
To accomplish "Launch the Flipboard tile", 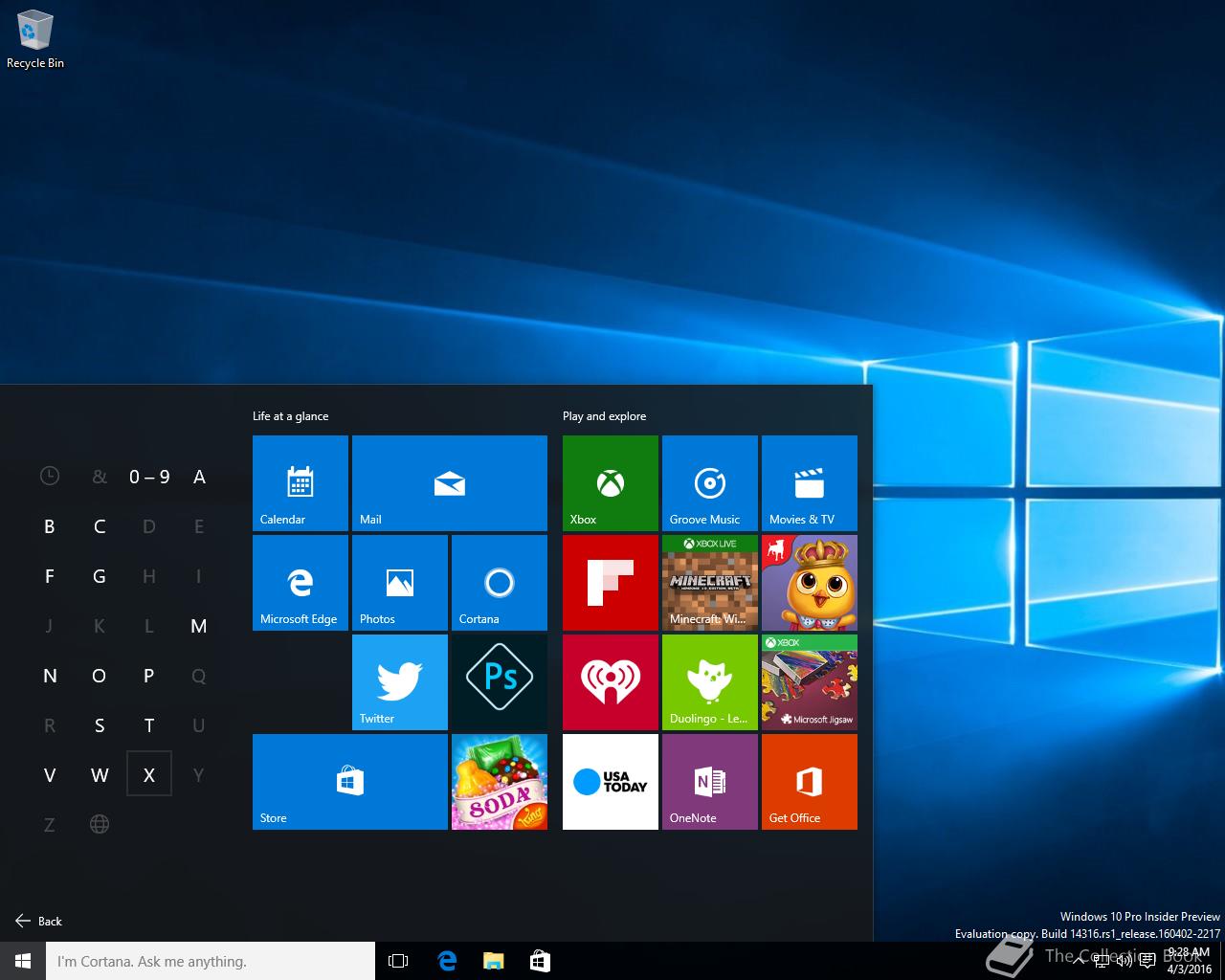I will [611, 583].
